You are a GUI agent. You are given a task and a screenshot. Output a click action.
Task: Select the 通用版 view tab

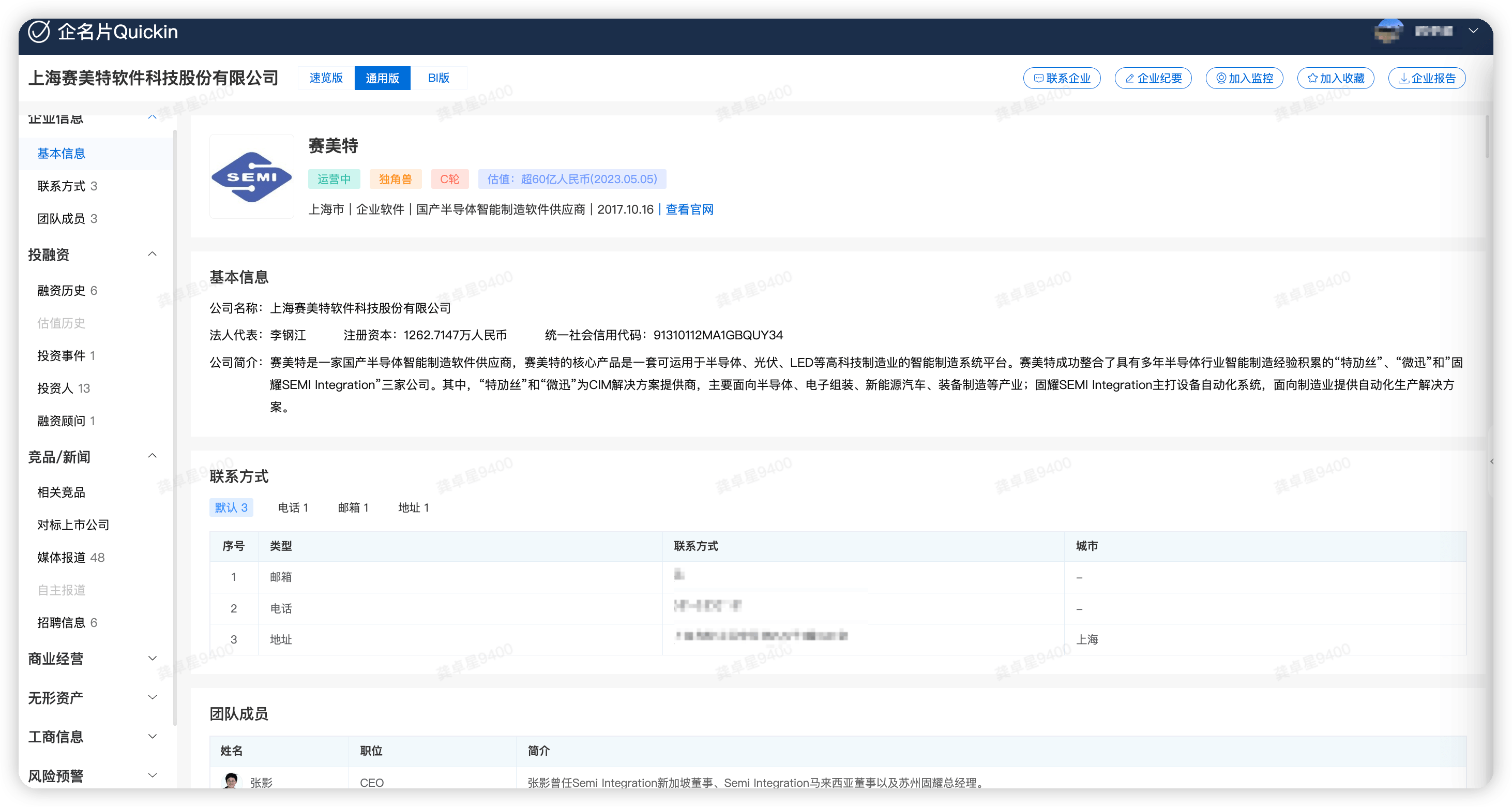click(382, 78)
